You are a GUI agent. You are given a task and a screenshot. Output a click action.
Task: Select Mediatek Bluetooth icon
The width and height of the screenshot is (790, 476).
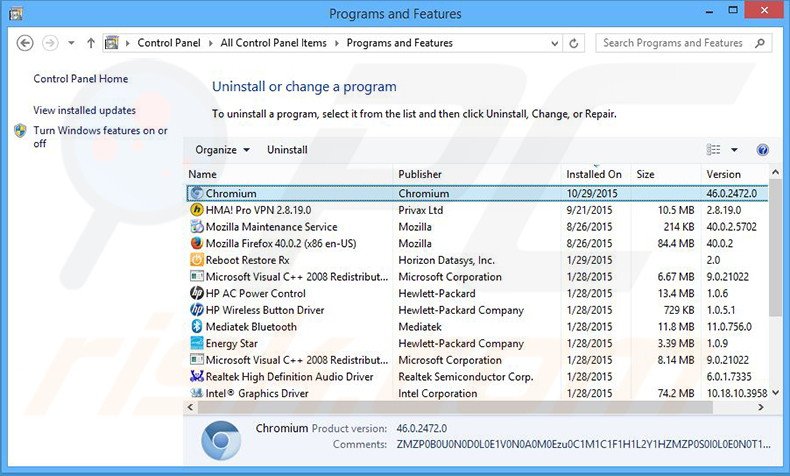pyautogui.click(x=196, y=326)
